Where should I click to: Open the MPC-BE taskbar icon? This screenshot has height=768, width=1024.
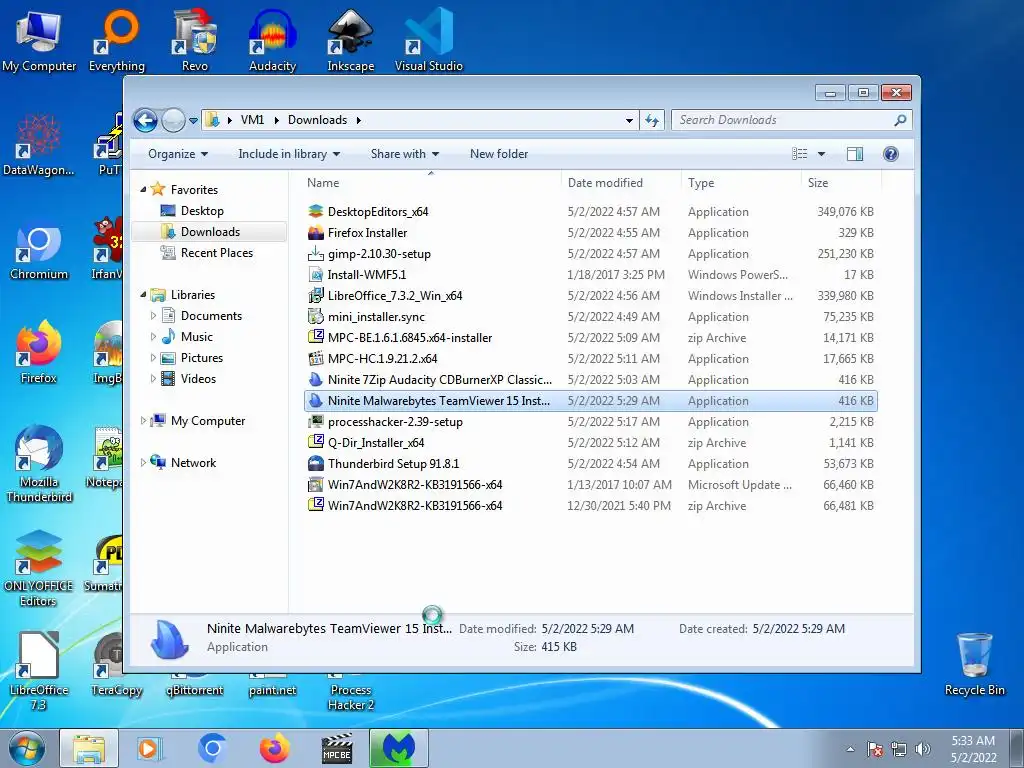(x=337, y=748)
